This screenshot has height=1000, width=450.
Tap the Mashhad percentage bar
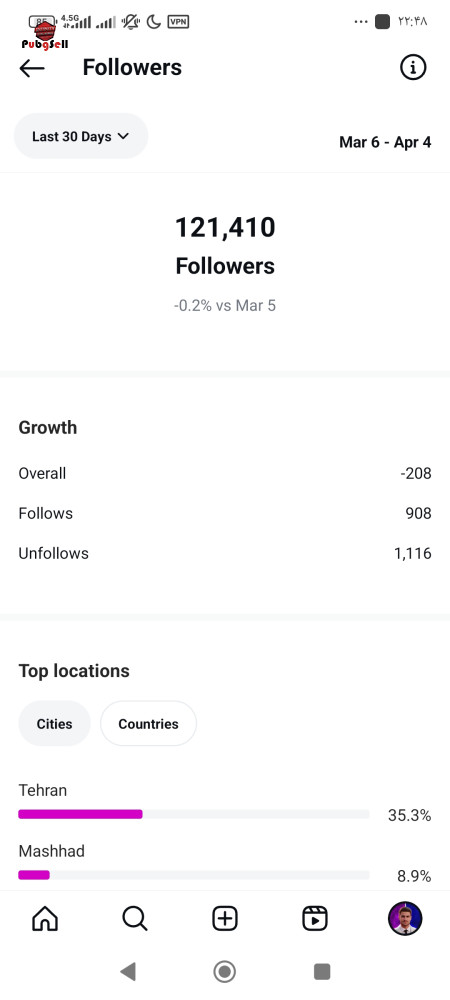pyautogui.click(x=194, y=875)
